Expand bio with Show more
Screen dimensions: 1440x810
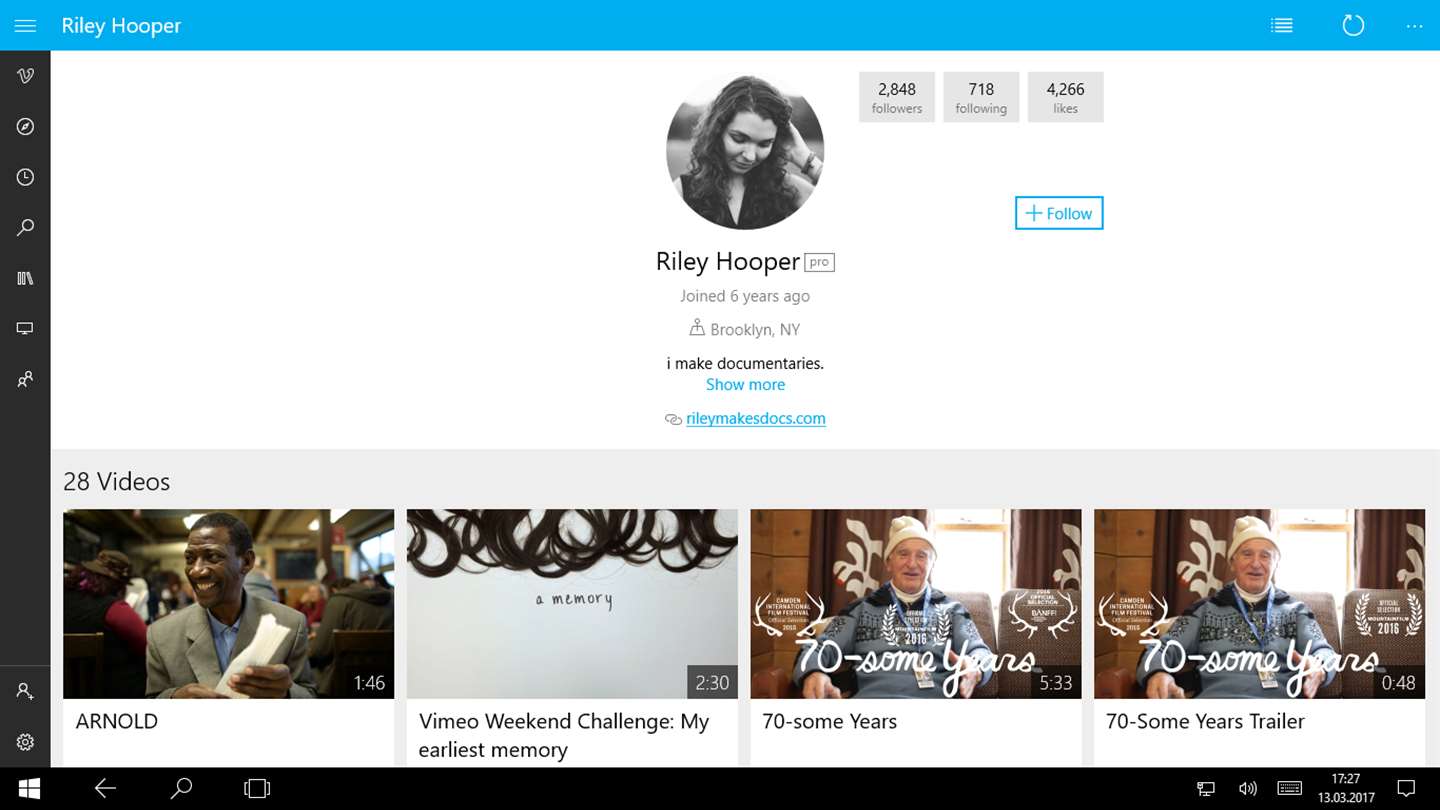(x=745, y=385)
